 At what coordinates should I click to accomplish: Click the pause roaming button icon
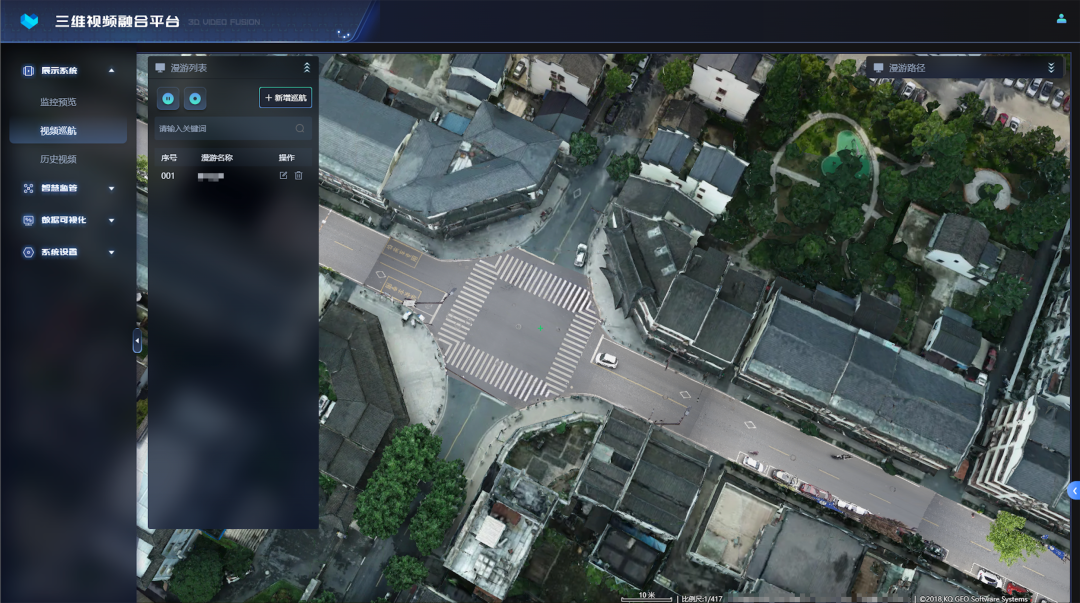[168, 98]
